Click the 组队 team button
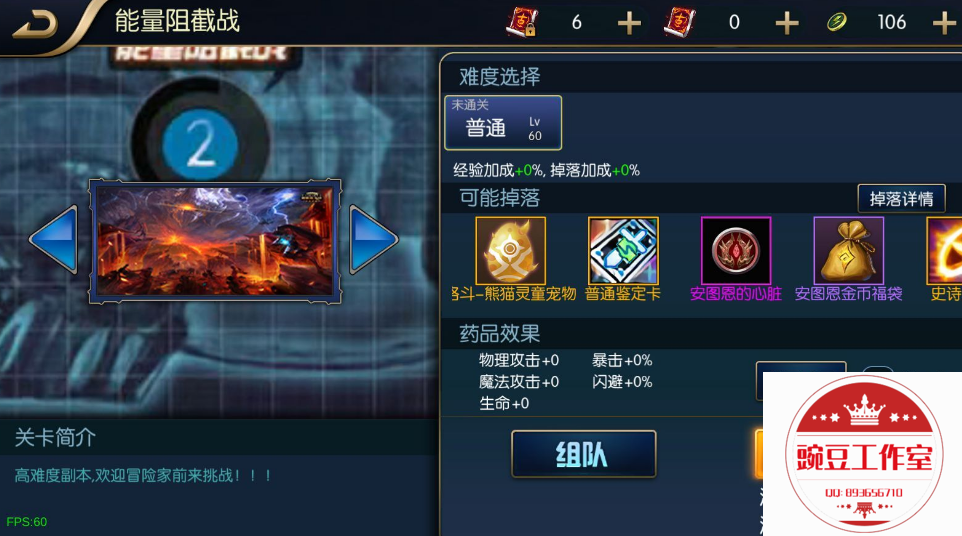The width and height of the screenshot is (962, 536). 583,454
